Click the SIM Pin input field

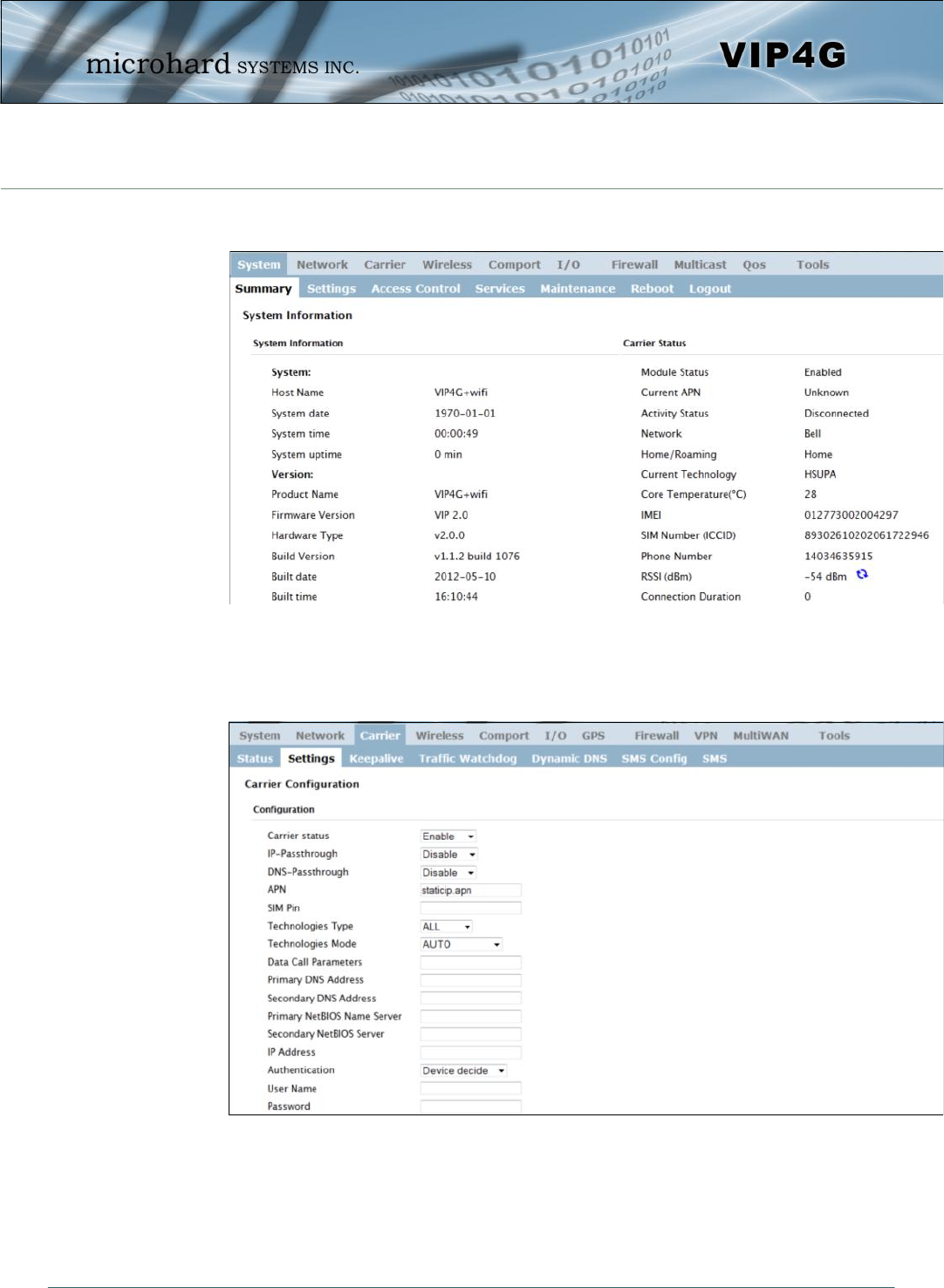pos(471,909)
